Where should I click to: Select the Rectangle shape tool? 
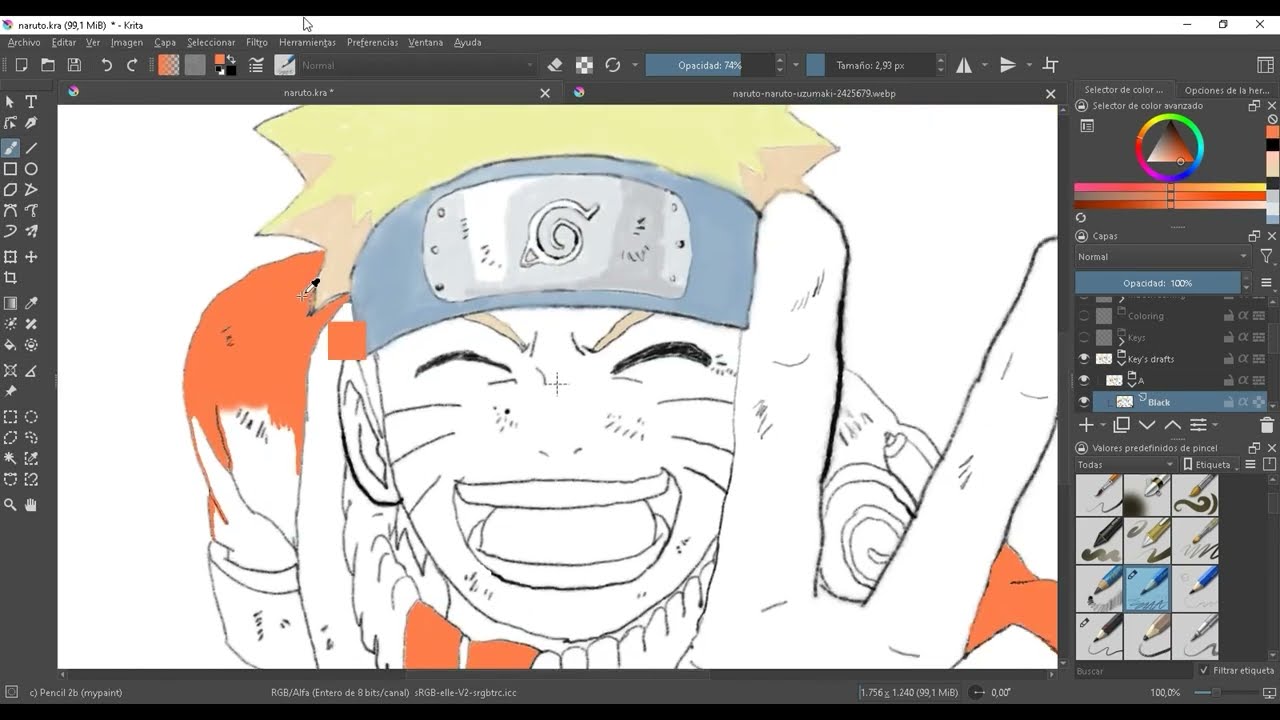(10, 169)
